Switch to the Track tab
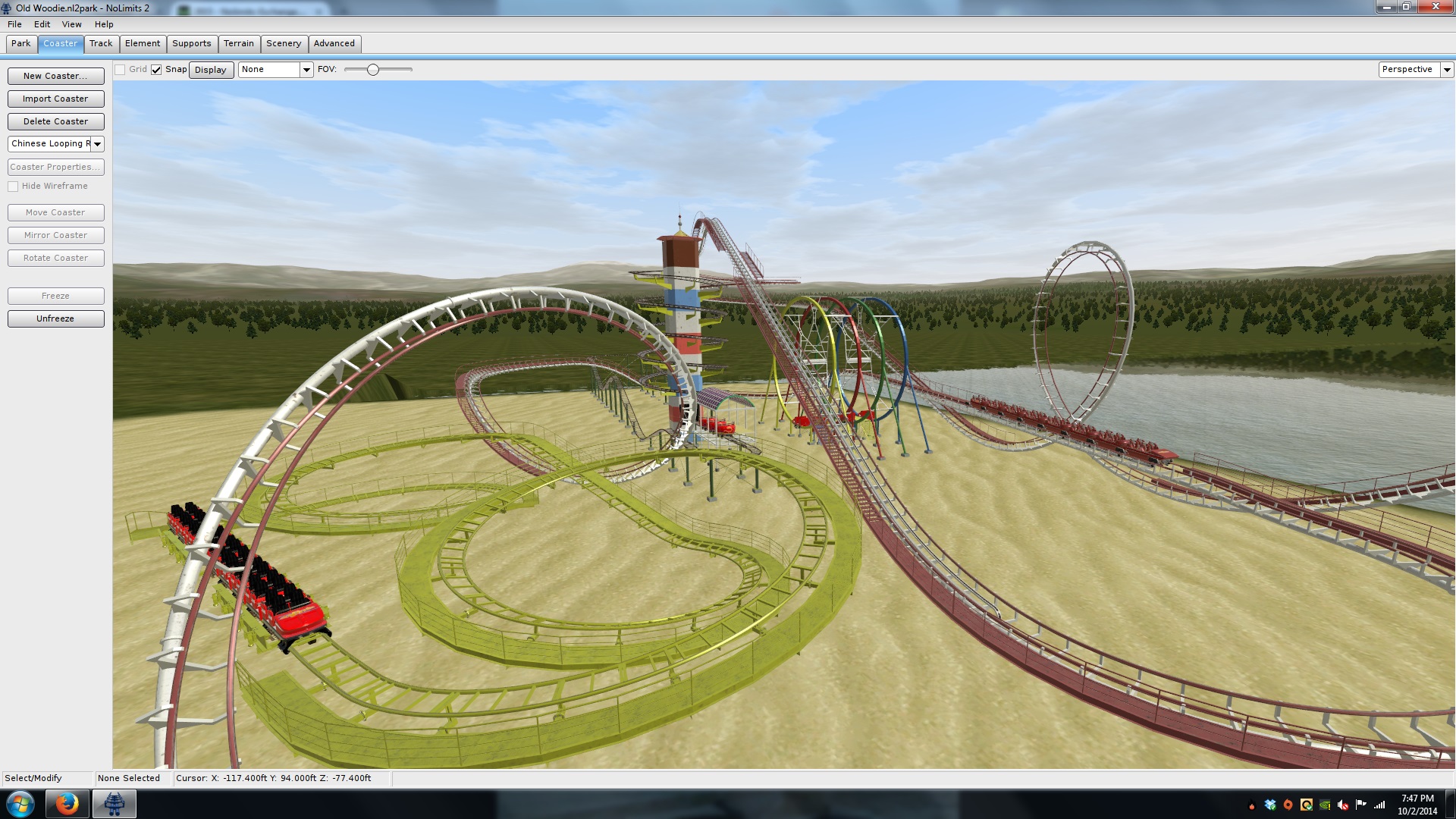The height and width of the screenshot is (819, 1456). (101, 43)
